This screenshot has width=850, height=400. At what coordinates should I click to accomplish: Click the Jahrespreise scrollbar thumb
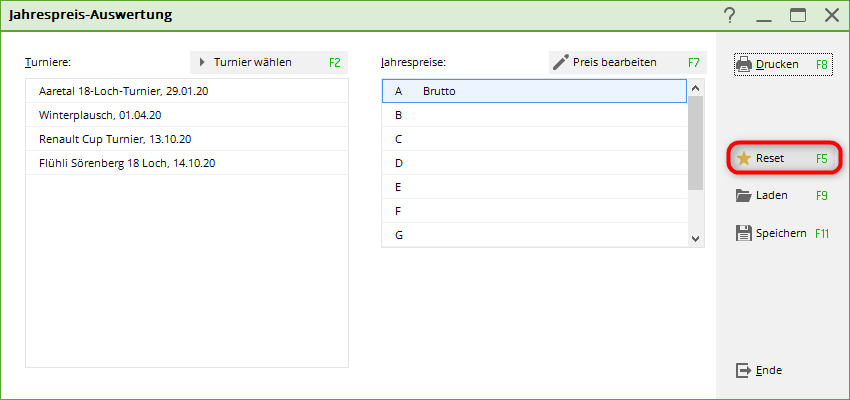pyautogui.click(x=696, y=142)
